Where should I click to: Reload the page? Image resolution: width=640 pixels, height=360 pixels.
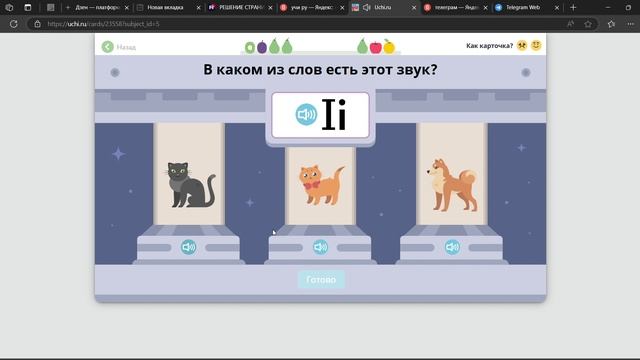tap(13, 24)
